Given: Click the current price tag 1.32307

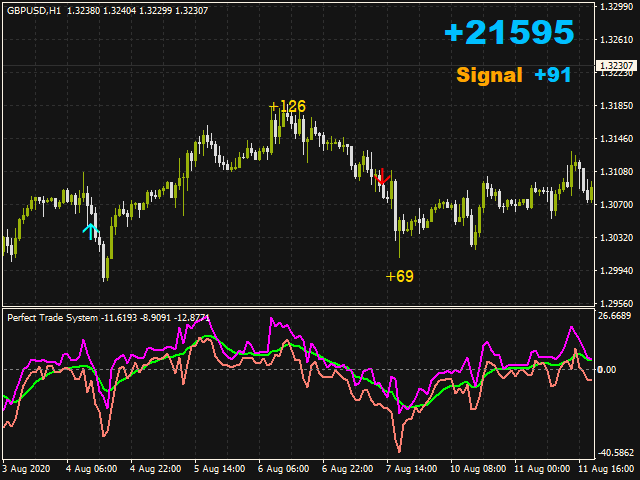Looking at the screenshot, I should [616, 65].
